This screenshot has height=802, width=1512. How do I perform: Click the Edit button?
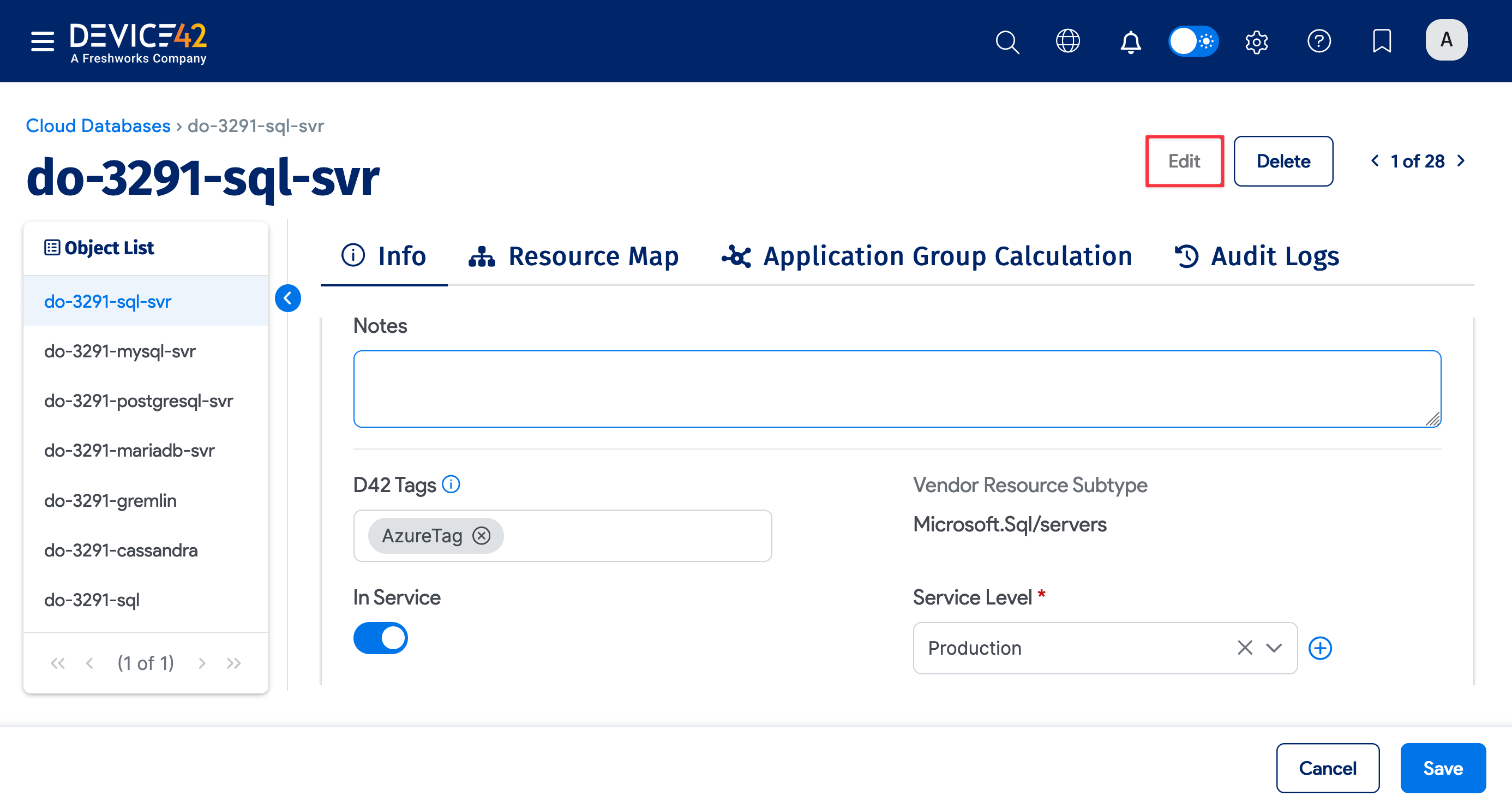click(1184, 161)
